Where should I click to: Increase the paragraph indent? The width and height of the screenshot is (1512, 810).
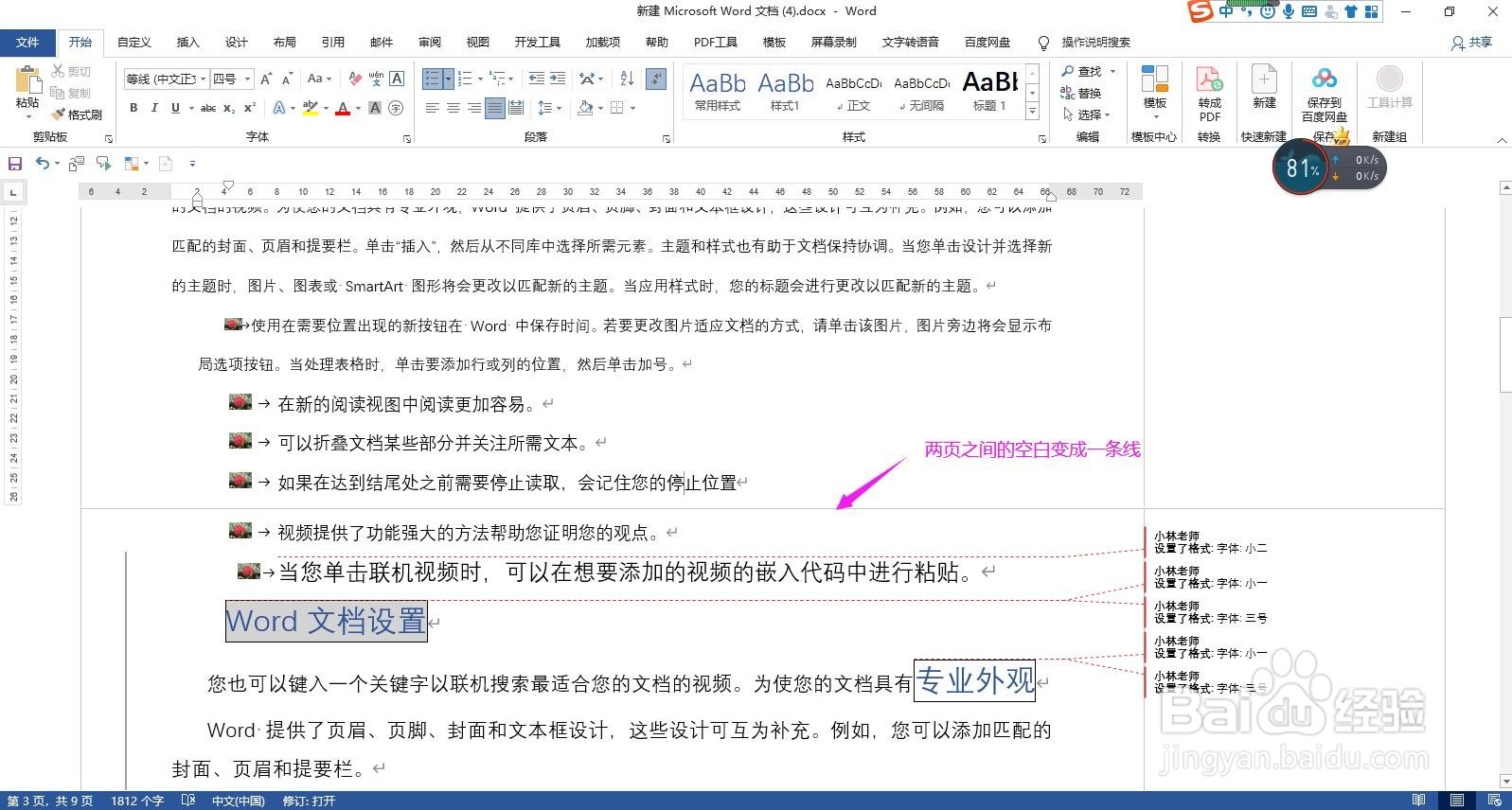(558, 79)
